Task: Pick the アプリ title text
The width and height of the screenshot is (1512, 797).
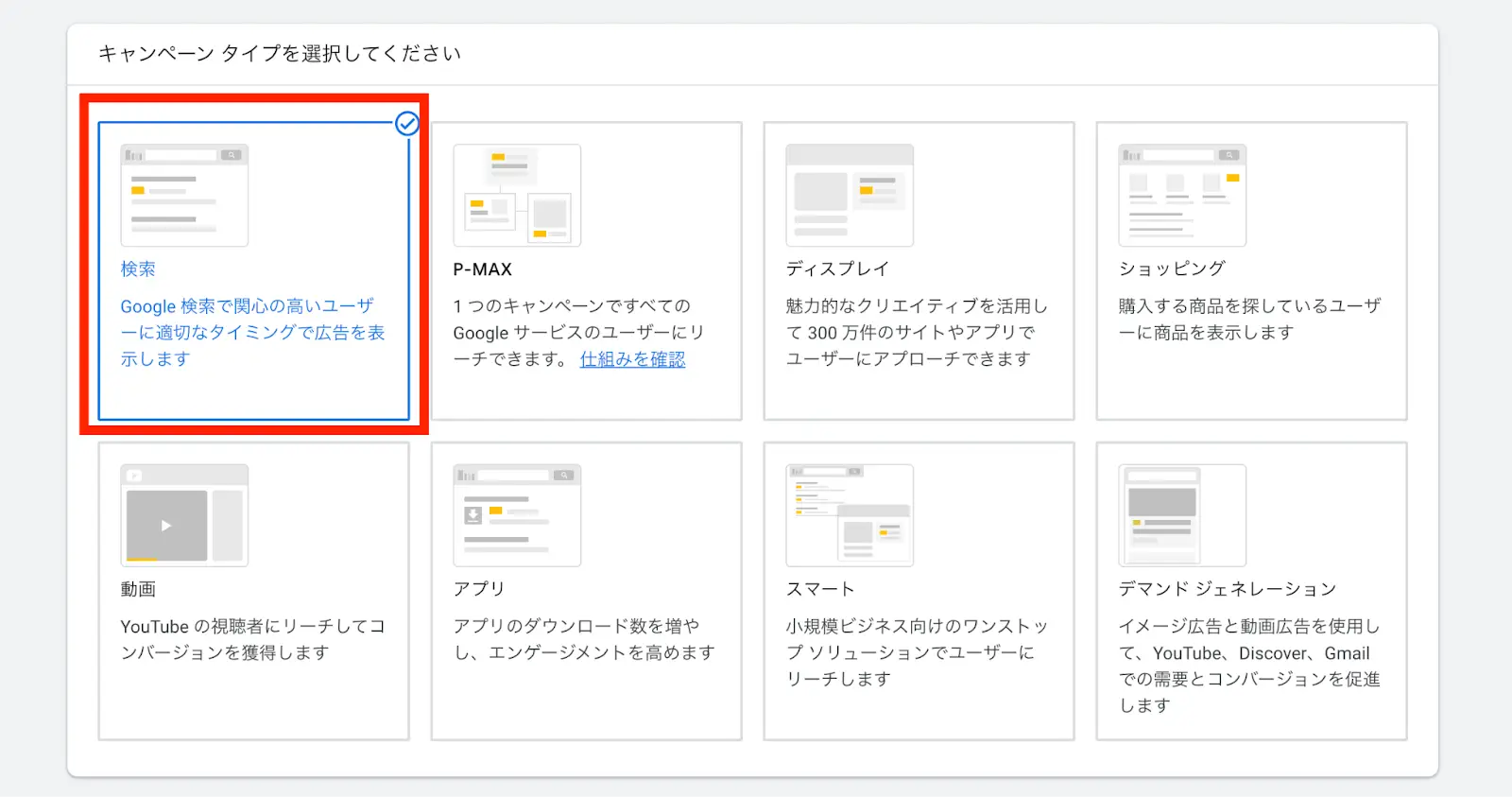Action: [x=479, y=589]
